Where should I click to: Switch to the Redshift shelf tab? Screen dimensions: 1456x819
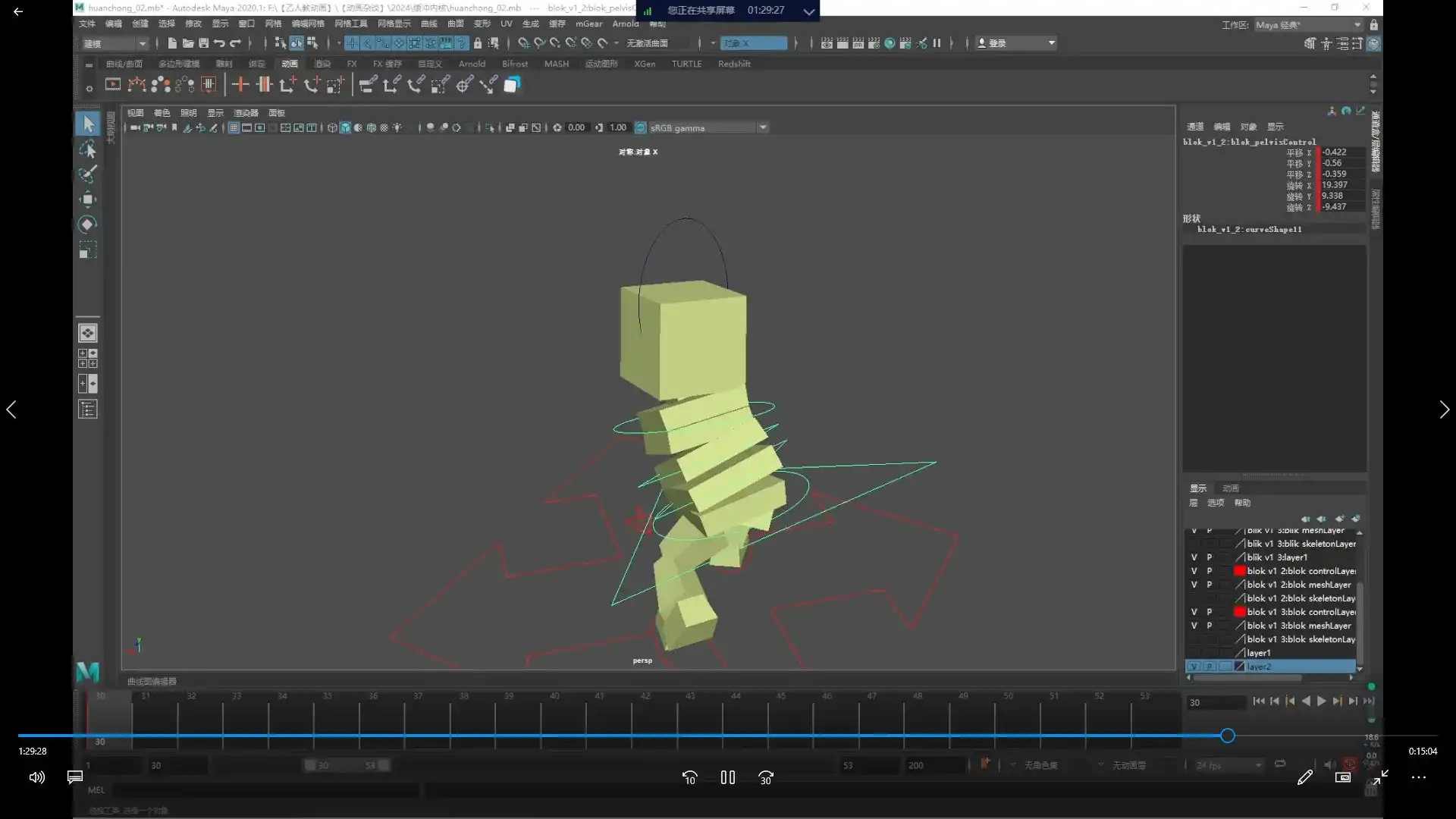[733, 64]
